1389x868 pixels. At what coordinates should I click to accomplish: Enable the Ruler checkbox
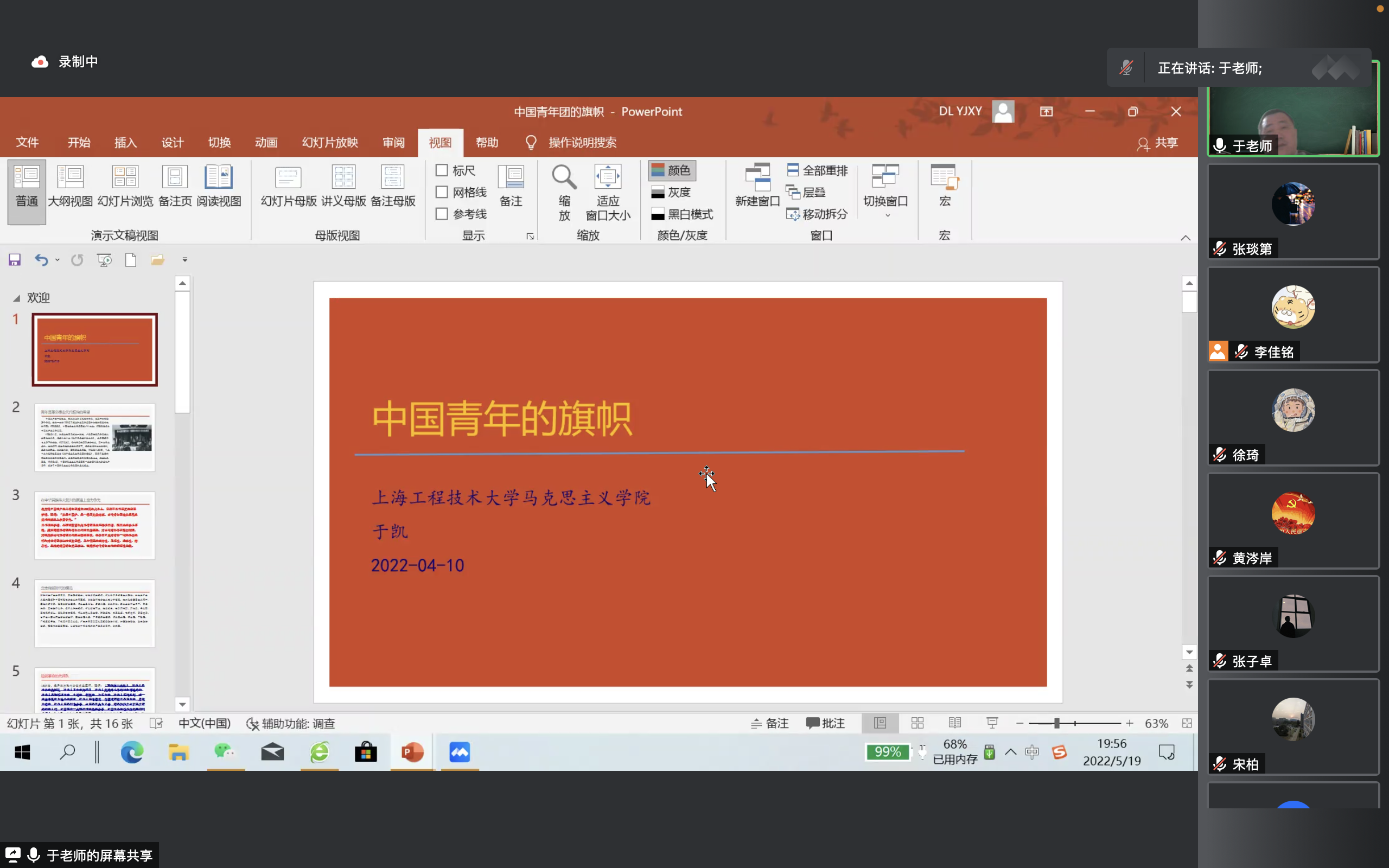pos(441,170)
